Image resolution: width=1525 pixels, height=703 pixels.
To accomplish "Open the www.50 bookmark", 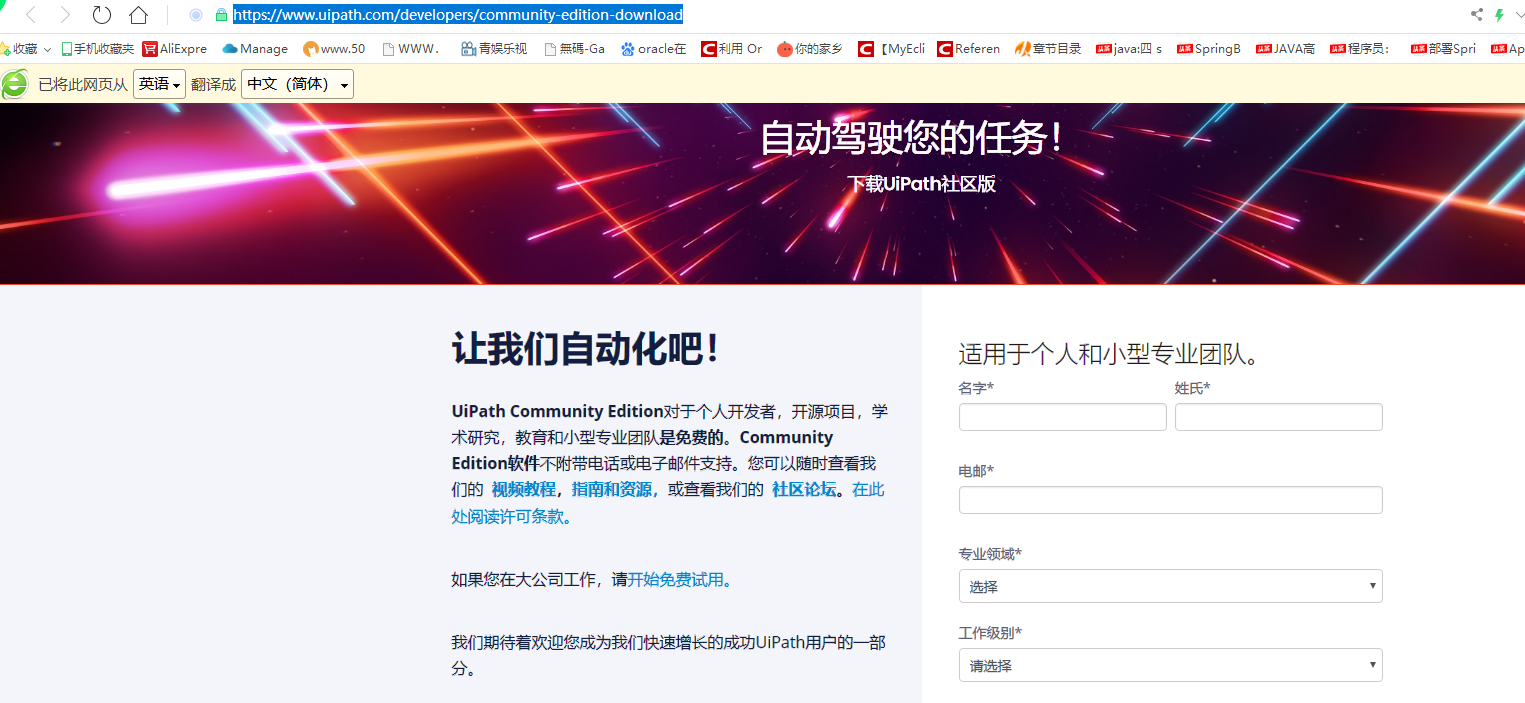I will [334, 48].
